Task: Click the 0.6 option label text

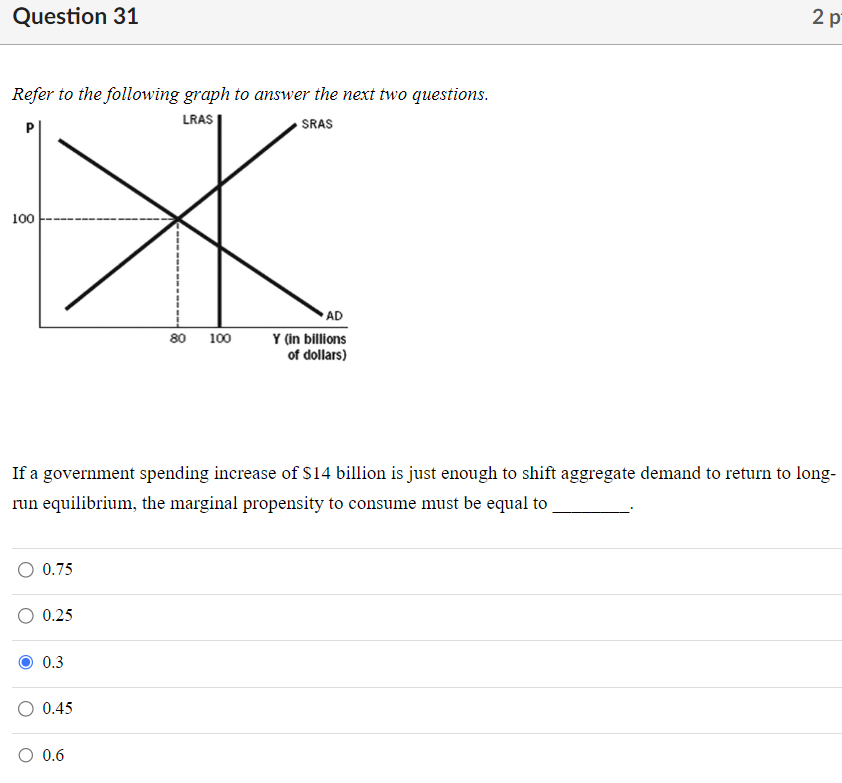Action: click(54, 755)
